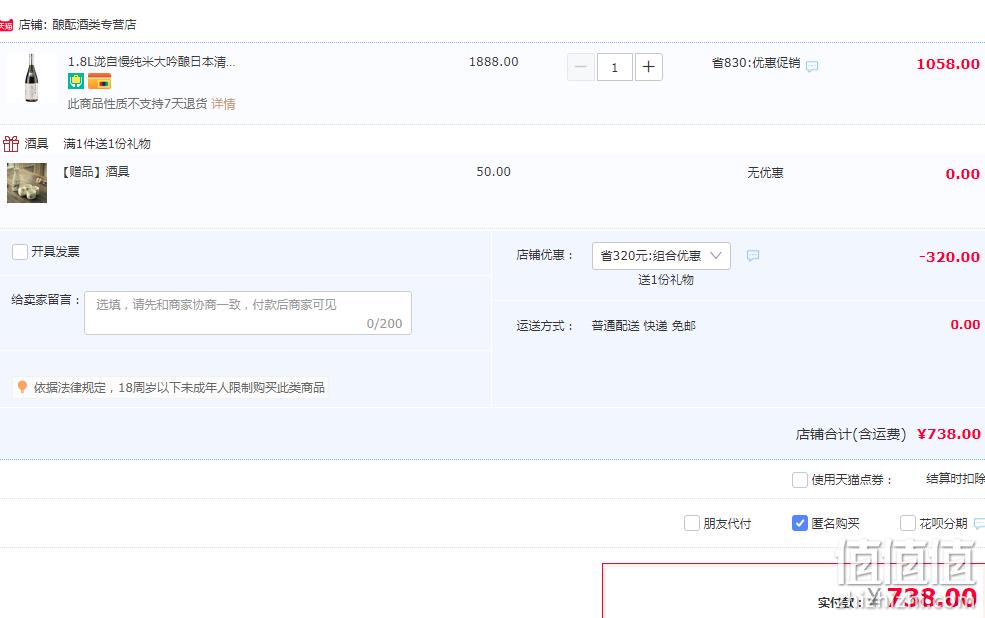Click the 无优惠 label on gift row
Image resolution: width=985 pixels, height=618 pixels.
(x=765, y=173)
